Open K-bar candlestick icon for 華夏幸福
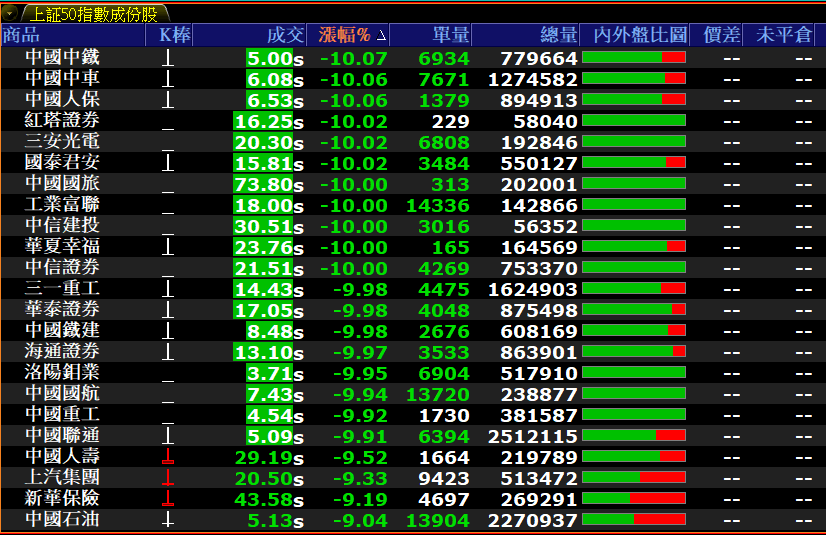The height and width of the screenshot is (535, 826). pos(168,247)
